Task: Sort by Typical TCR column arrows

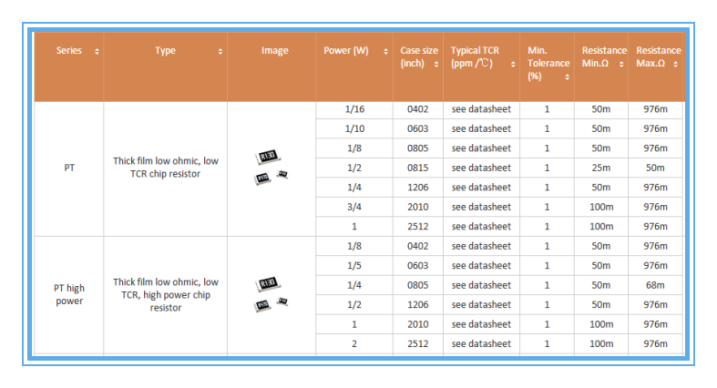Action: pyautogui.click(x=513, y=64)
